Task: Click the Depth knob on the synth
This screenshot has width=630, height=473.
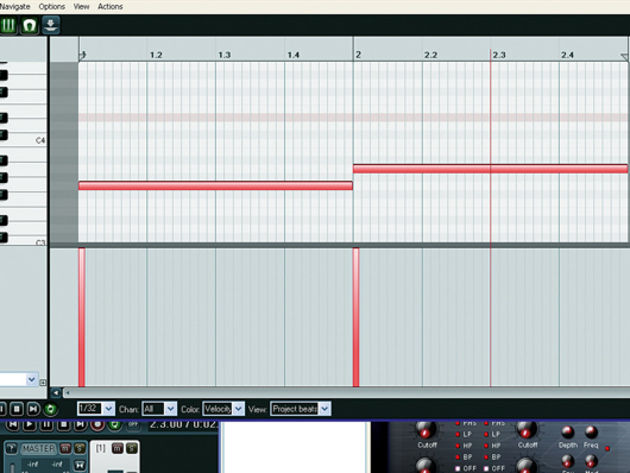Action: click(567, 432)
